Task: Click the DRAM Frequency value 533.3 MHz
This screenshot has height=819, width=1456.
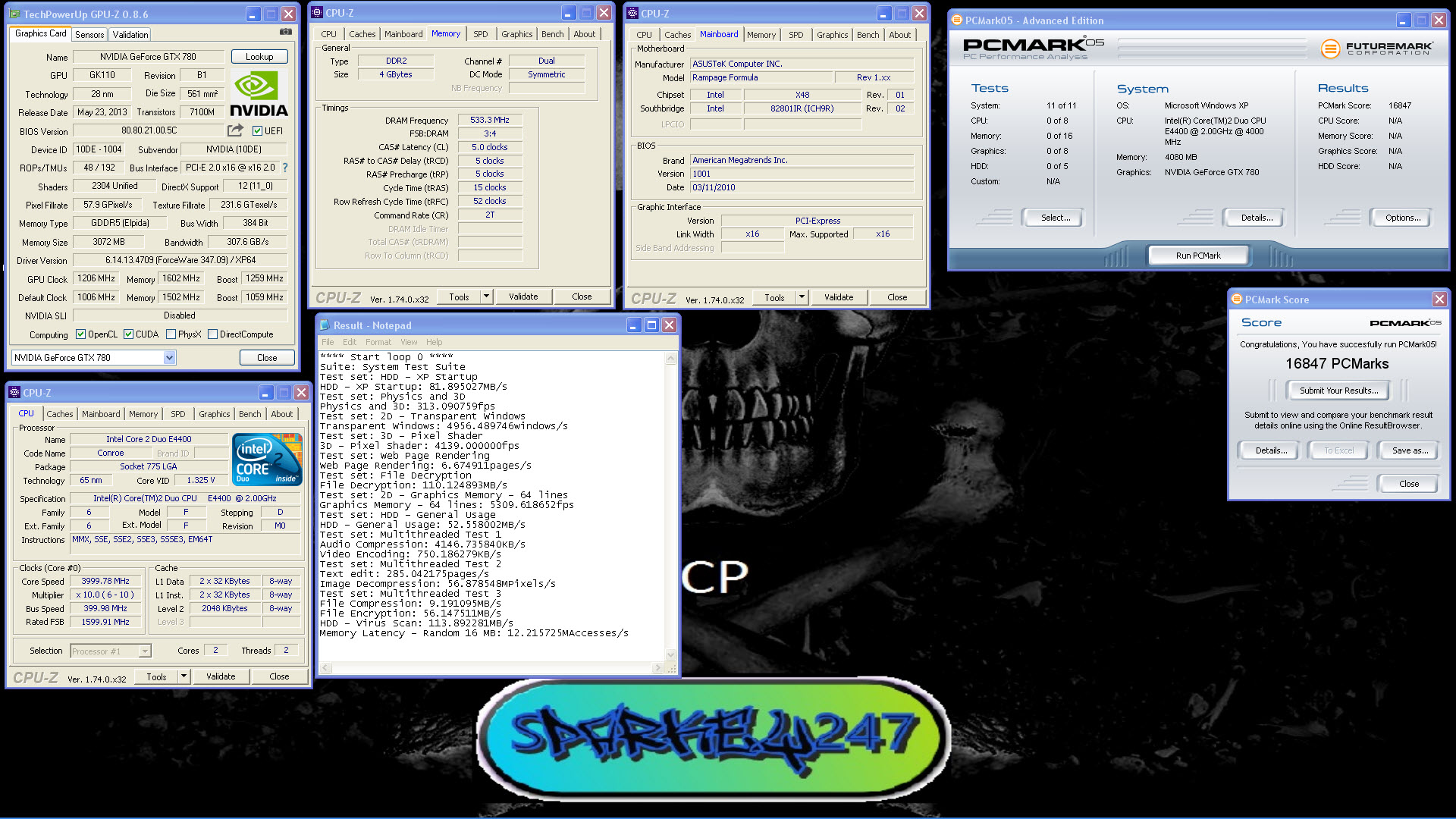Action: coord(490,120)
